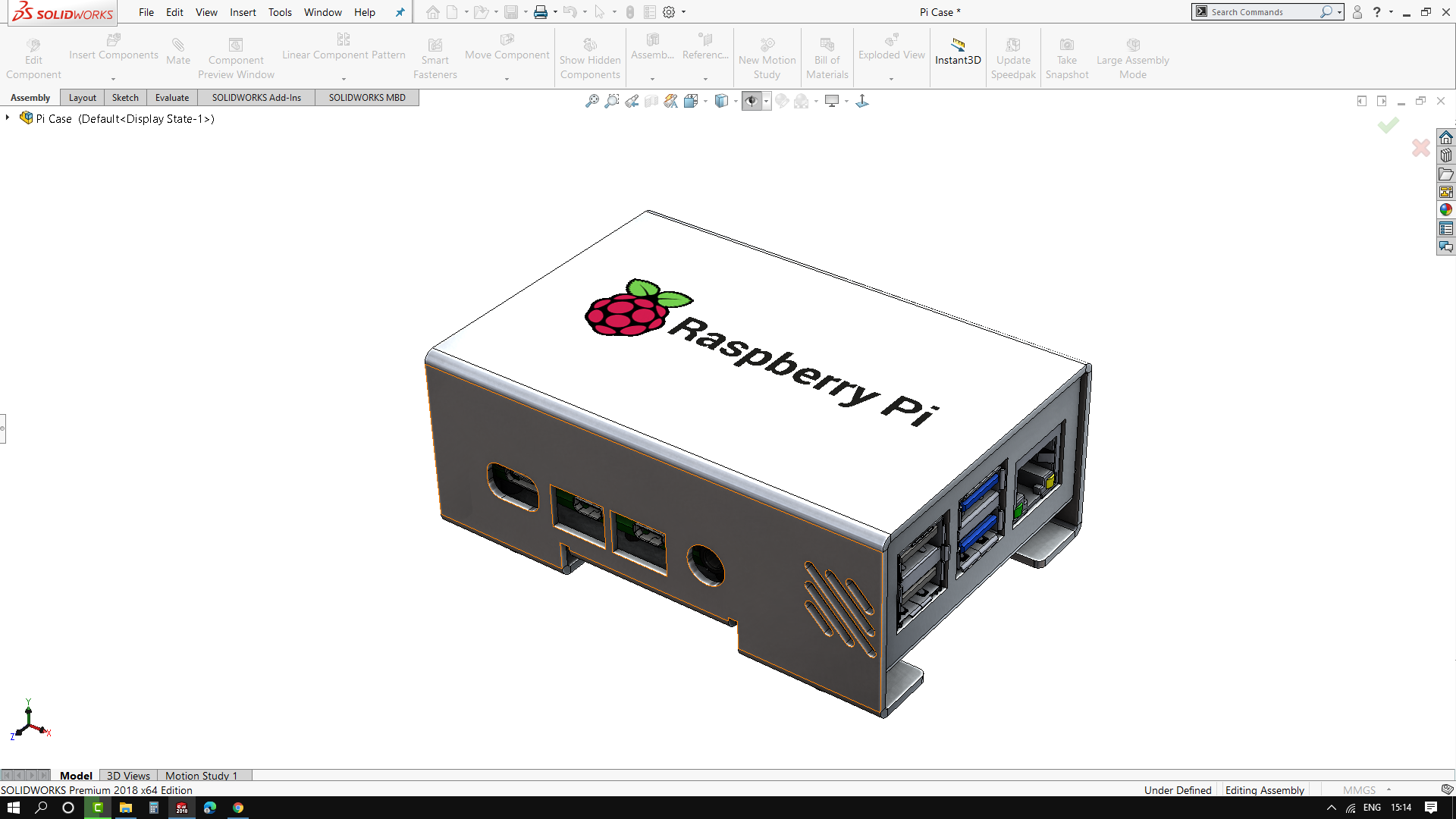The image size is (1456, 819).
Task: Create a new document with the New icon
Action: [452, 12]
